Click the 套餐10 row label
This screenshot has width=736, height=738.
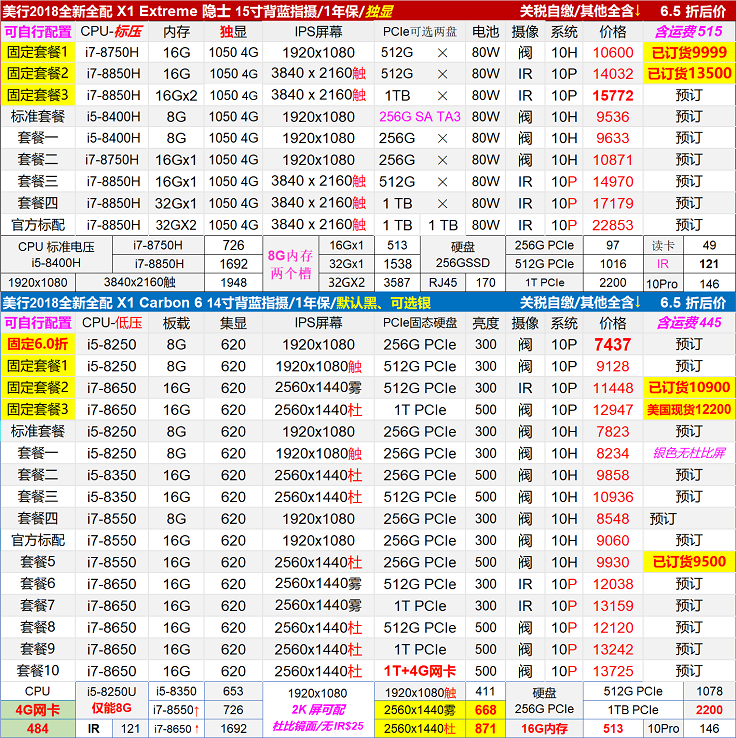(x=38, y=671)
